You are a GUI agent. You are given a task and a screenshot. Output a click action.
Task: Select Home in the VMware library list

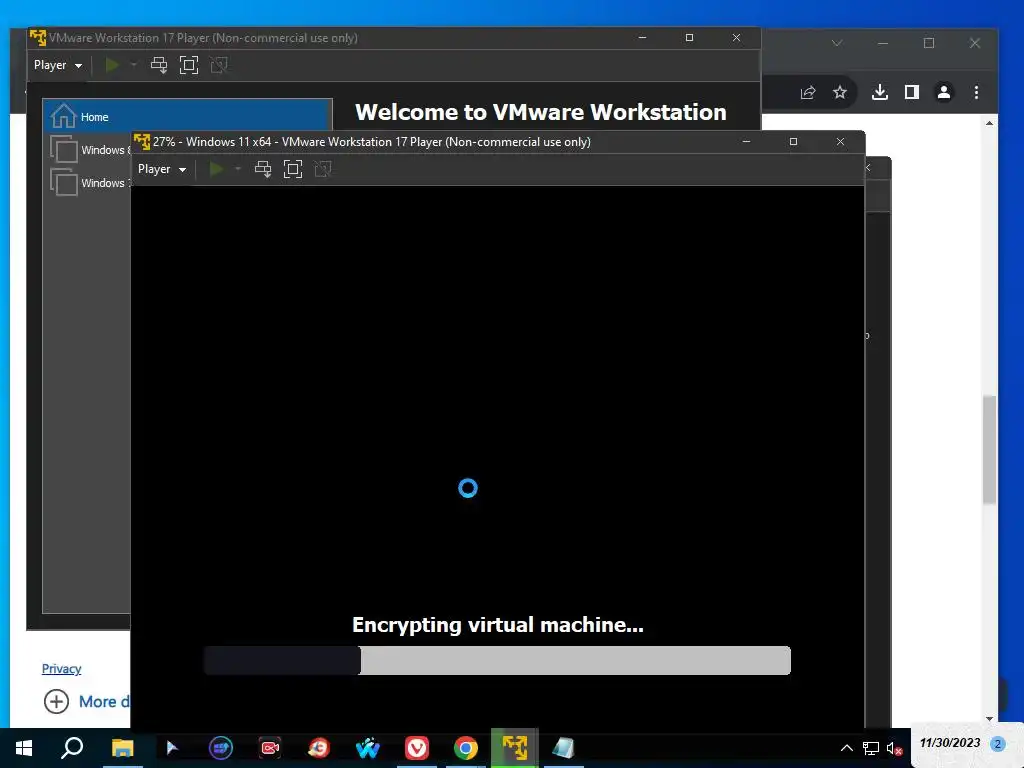(x=187, y=117)
